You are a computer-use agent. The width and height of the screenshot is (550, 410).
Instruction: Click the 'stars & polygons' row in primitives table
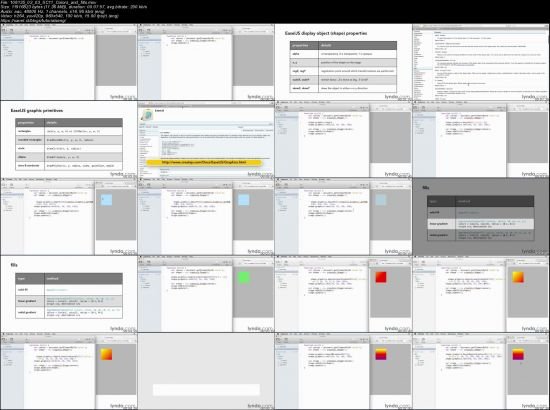(69, 166)
